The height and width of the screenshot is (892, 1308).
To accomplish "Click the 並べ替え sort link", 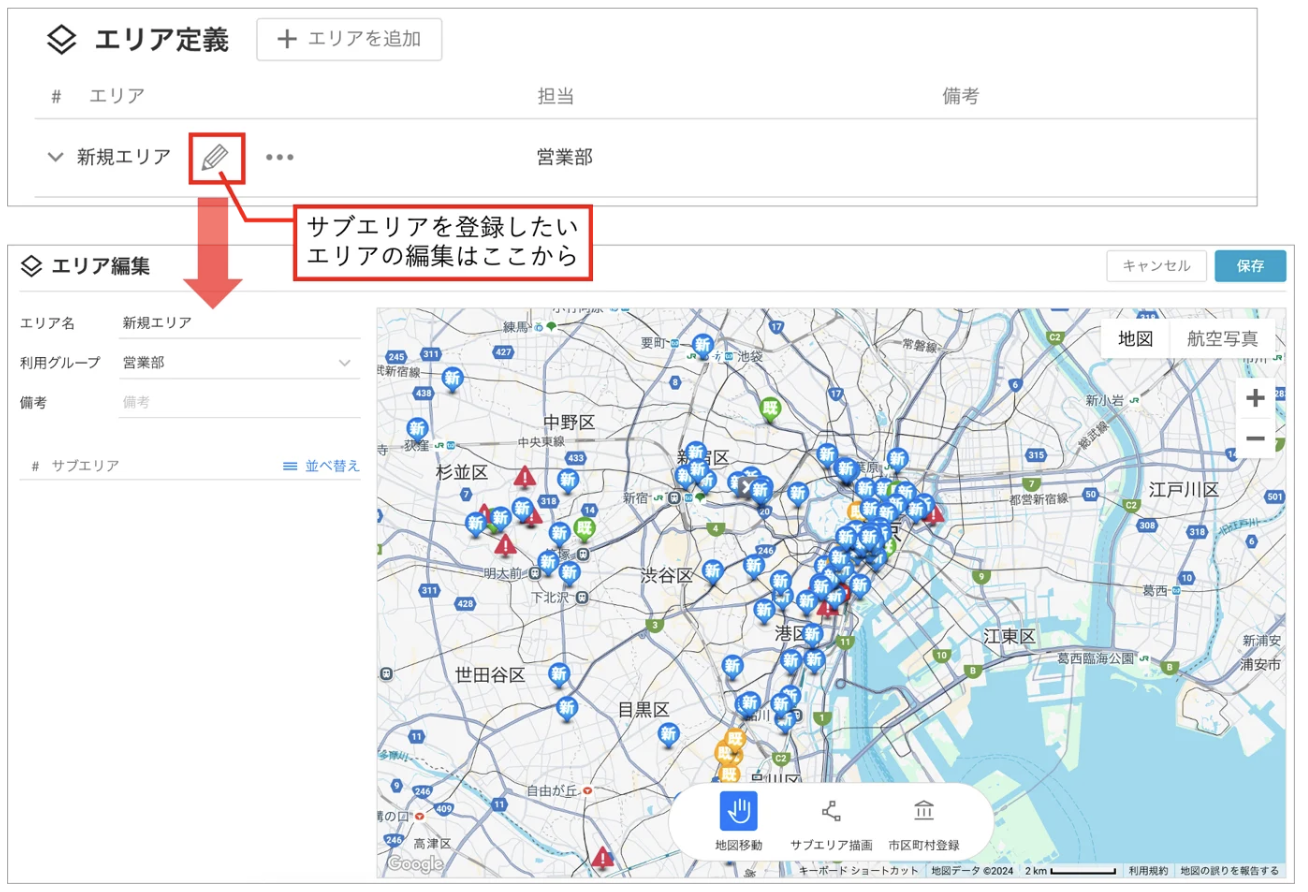I will pyautogui.click(x=321, y=466).
